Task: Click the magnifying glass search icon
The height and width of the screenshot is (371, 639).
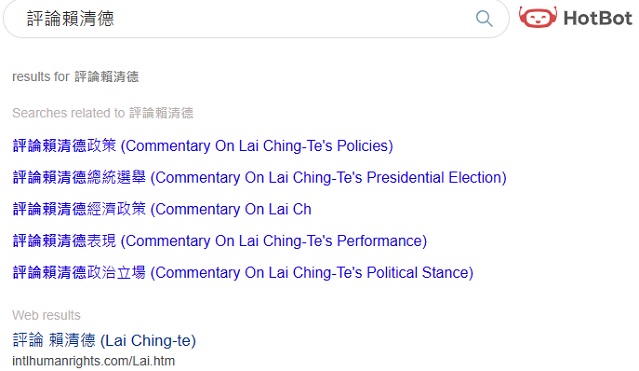Action: click(484, 18)
